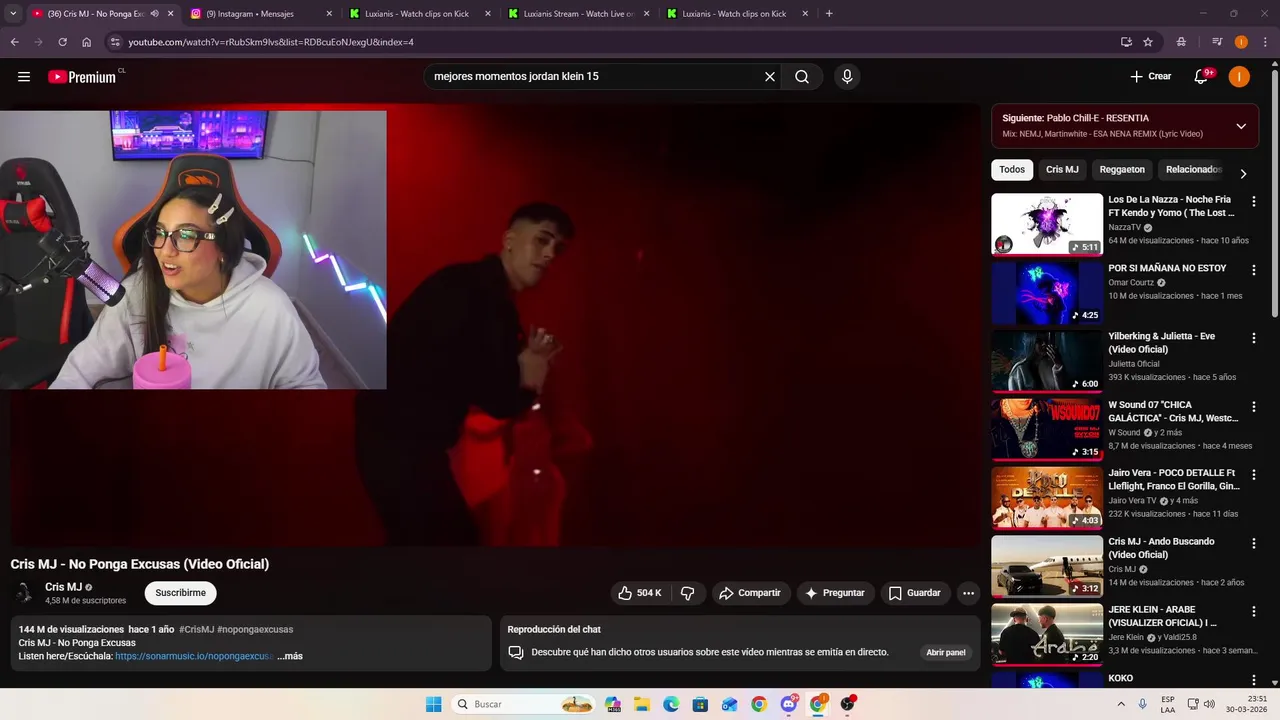Viewport: 1280px width, 720px height.
Task: Open options for Los De La Nazza video
Action: pyautogui.click(x=1253, y=200)
